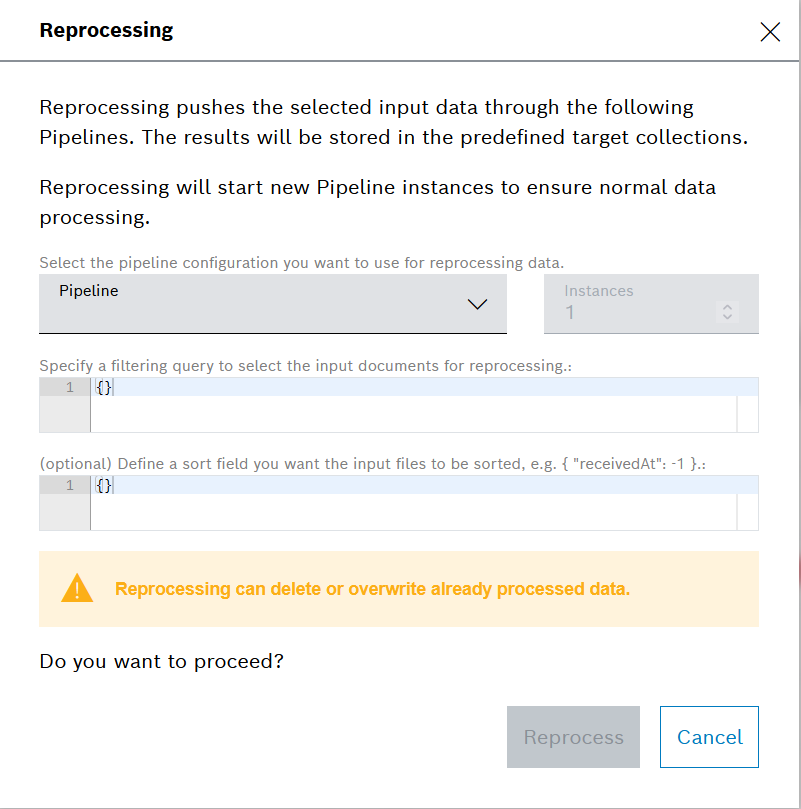Screen dimensions: 801x809
Task: Click the Reprocessing dialog title
Action: click(x=106, y=31)
